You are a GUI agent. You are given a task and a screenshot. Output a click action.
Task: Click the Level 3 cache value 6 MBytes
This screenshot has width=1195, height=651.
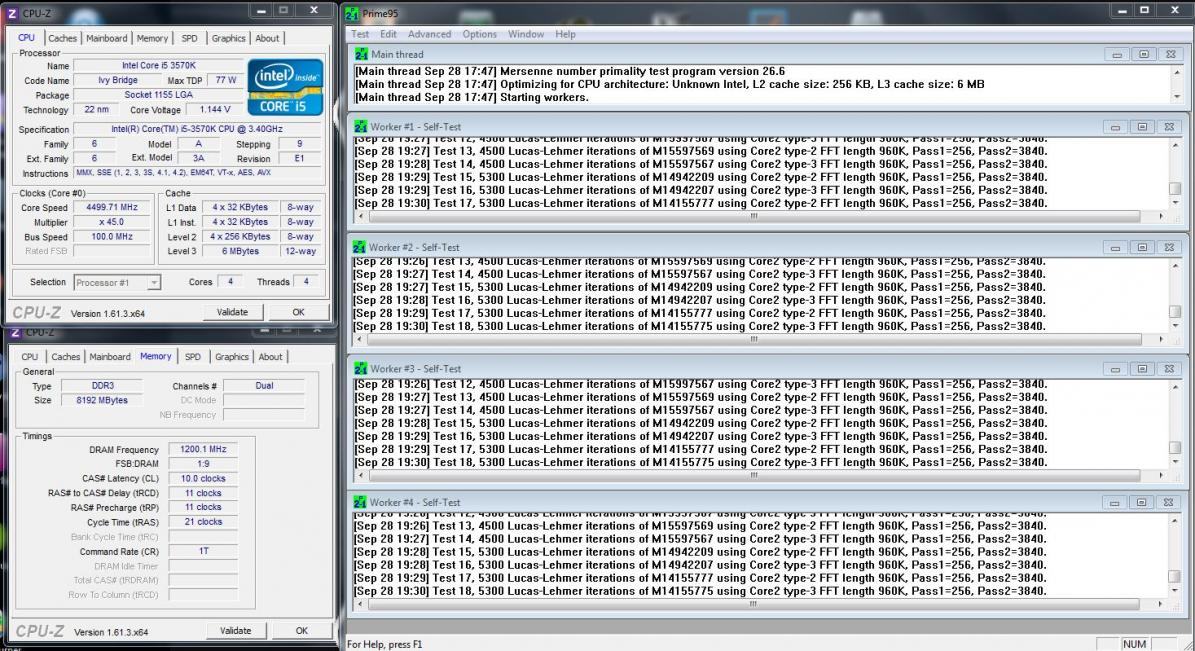(x=240, y=251)
